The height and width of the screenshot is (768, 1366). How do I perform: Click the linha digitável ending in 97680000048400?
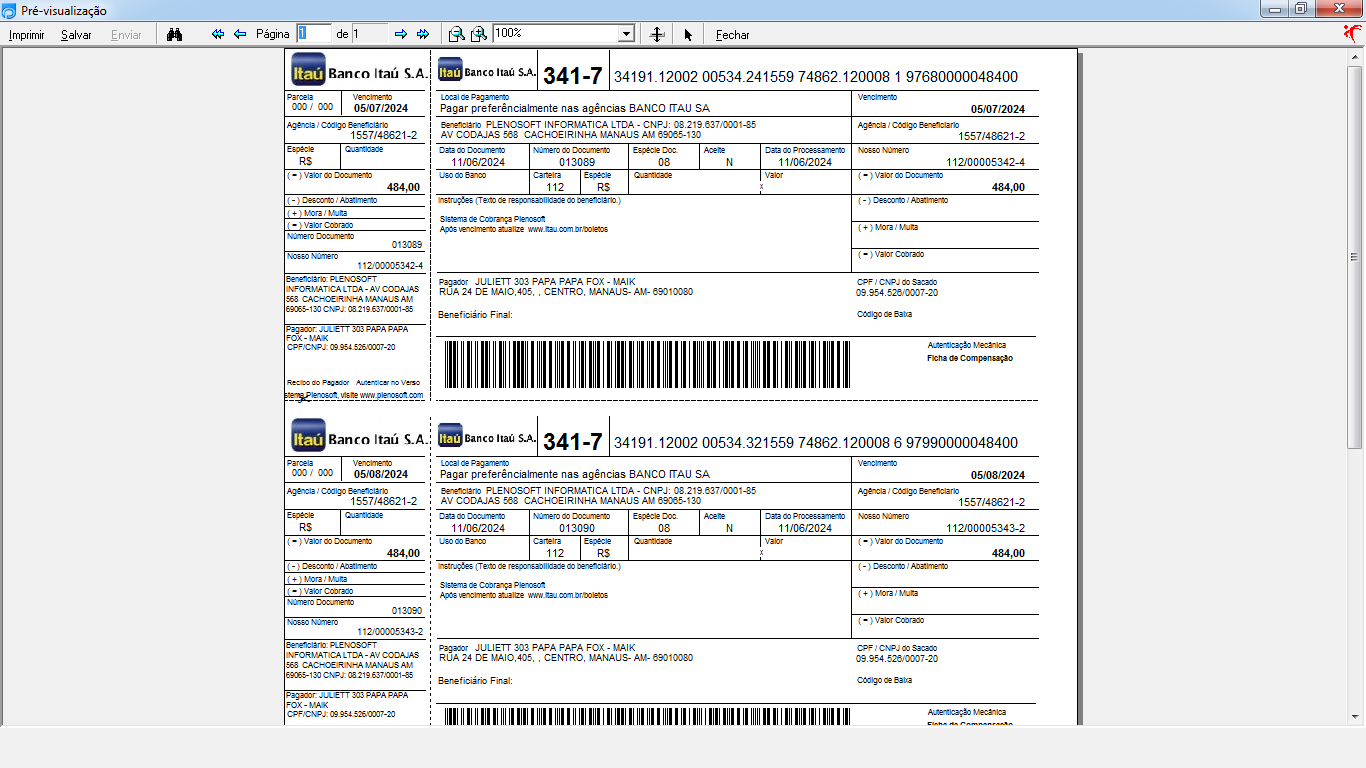point(816,77)
